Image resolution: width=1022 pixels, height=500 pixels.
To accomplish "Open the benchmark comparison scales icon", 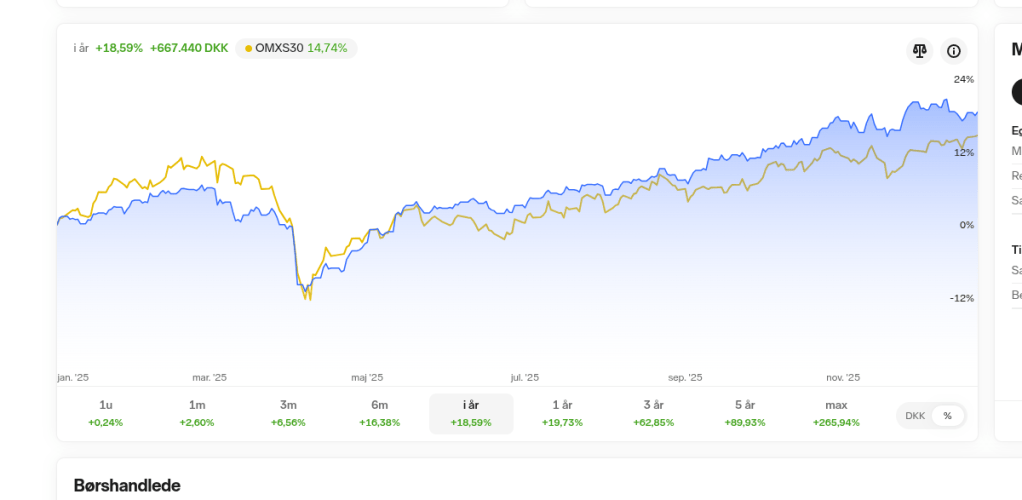I will (x=920, y=51).
